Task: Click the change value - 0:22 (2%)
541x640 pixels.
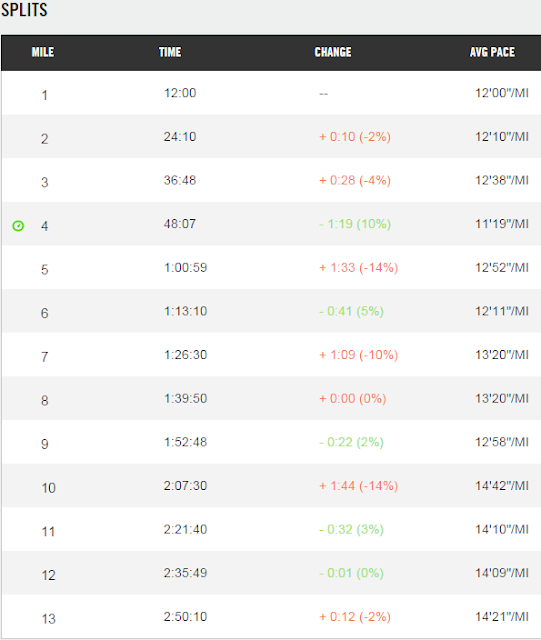Action: (x=351, y=442)
